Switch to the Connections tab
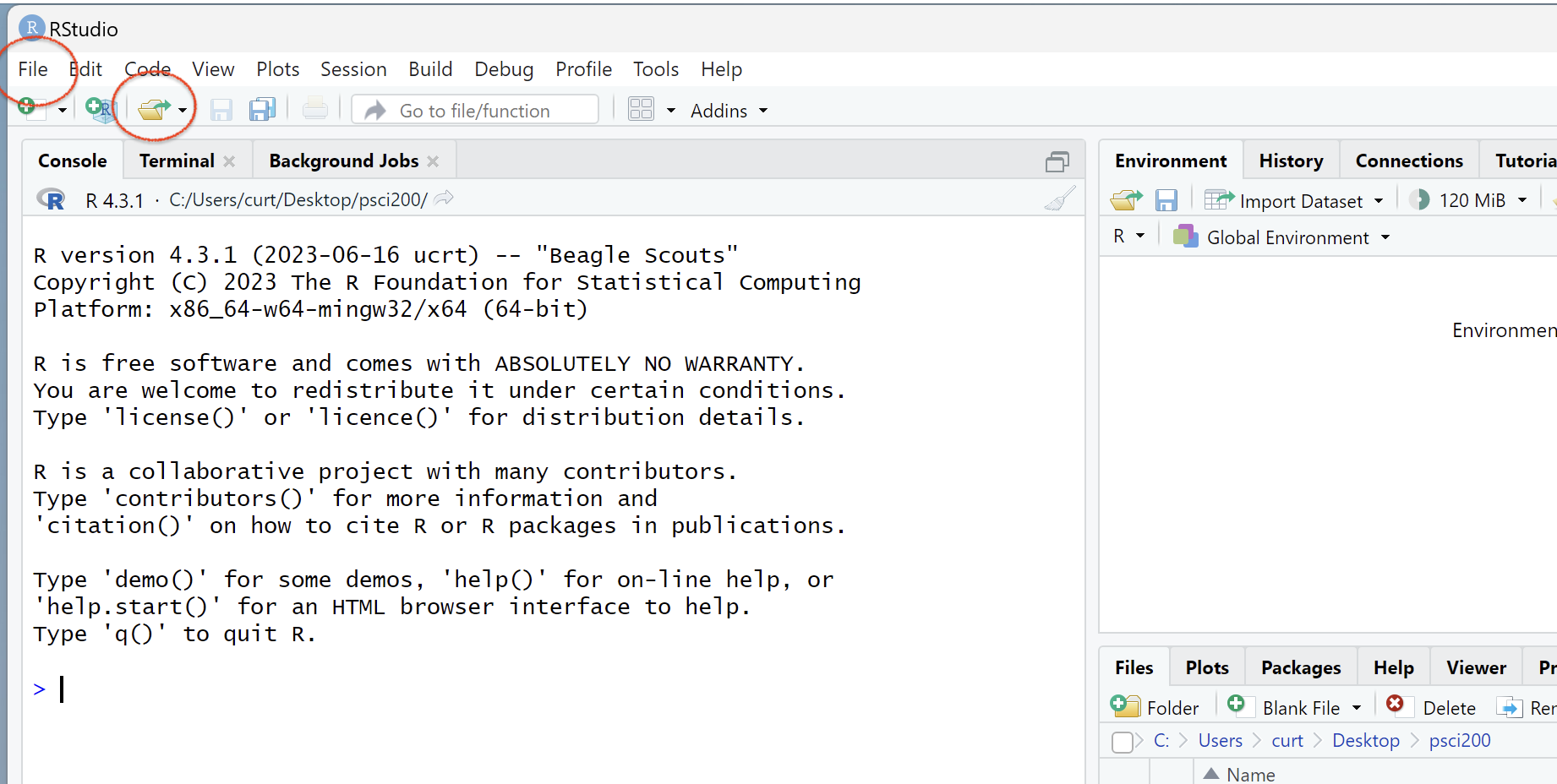The height and width of the screenshot is (784, 1557). coord(1409,161)
